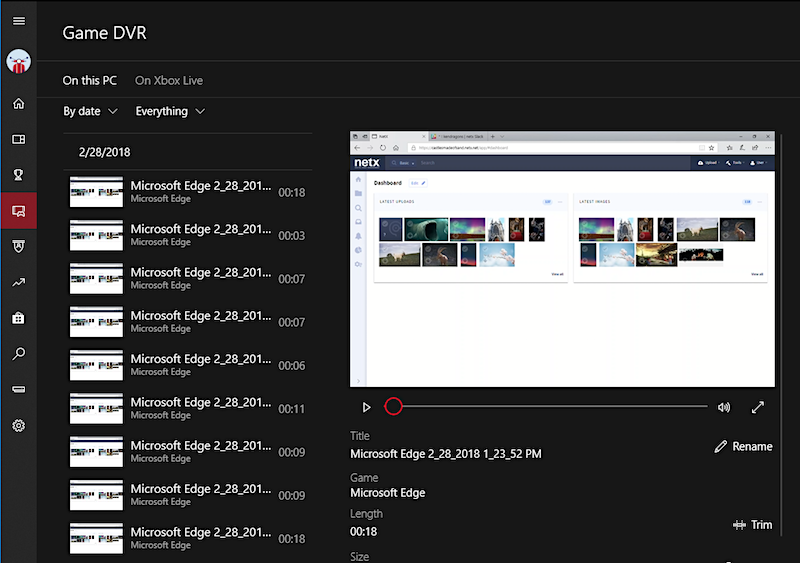Open Trending arrow icon in sidebar
The height and width of the screenshot is (563, 800).
(18, 283)
